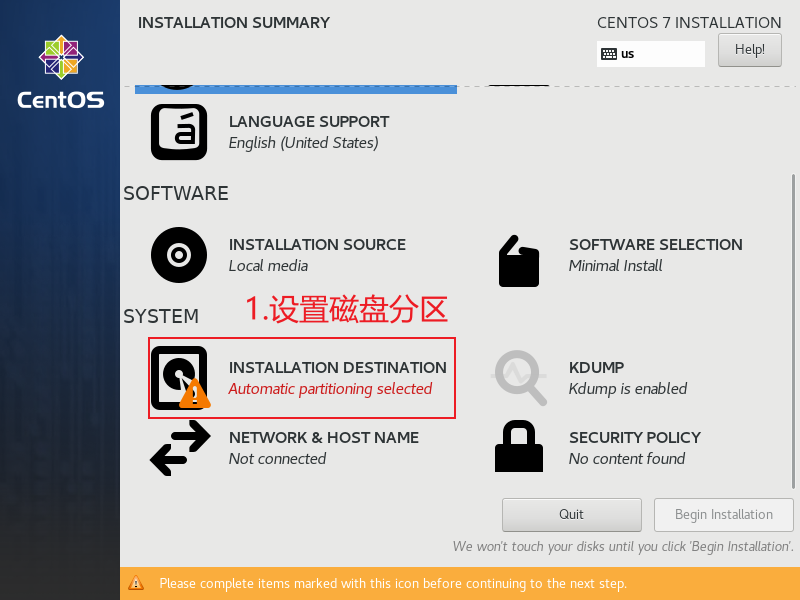Click the 'Kdump is enabled' status text
The width and height of the screenshot is (800, 600).
click(628, 389)
